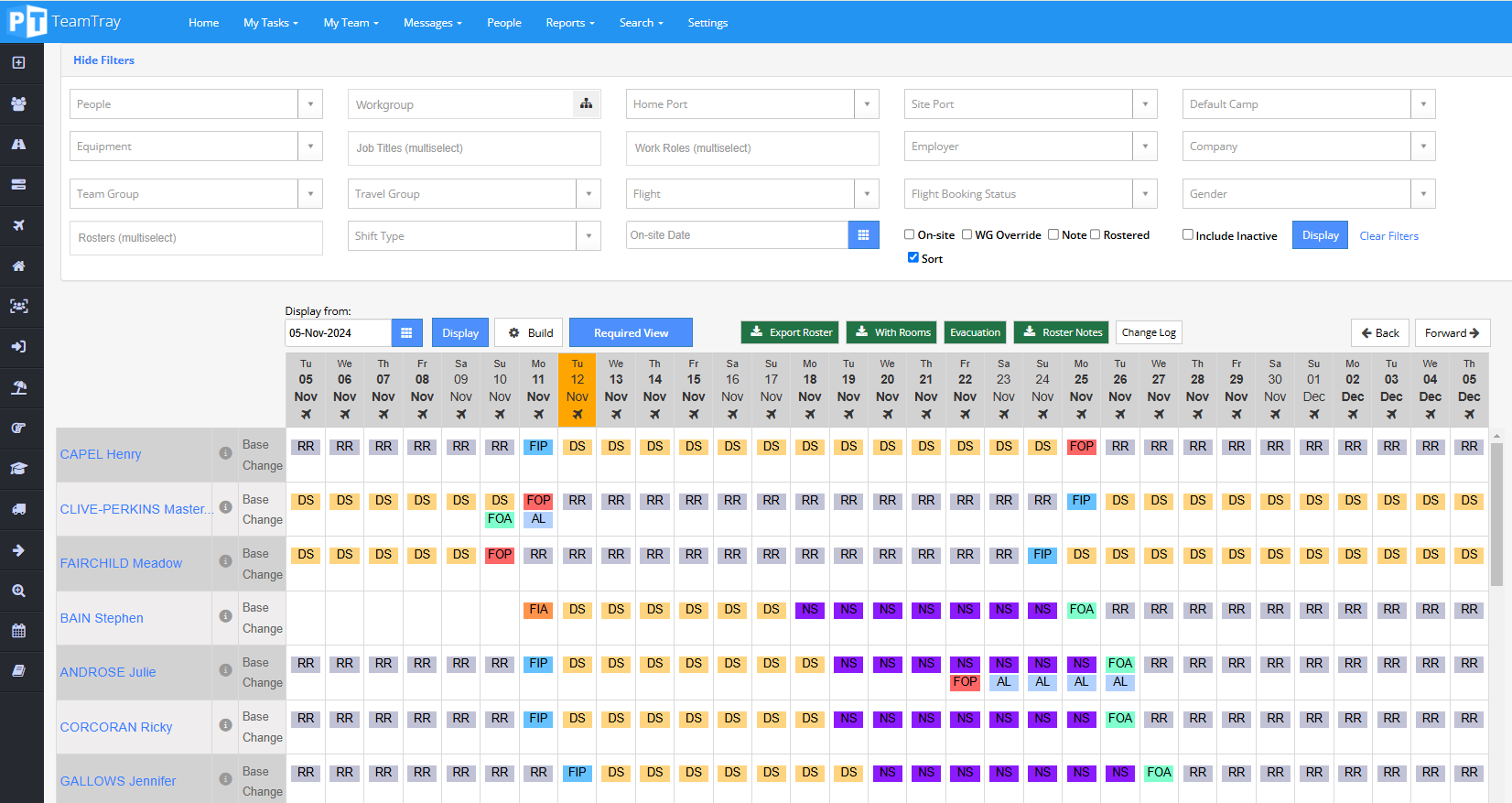This screenshot has width=1512, height=803.
Task: Open the On-site Date calendar picker
Action: pos(863,235)
